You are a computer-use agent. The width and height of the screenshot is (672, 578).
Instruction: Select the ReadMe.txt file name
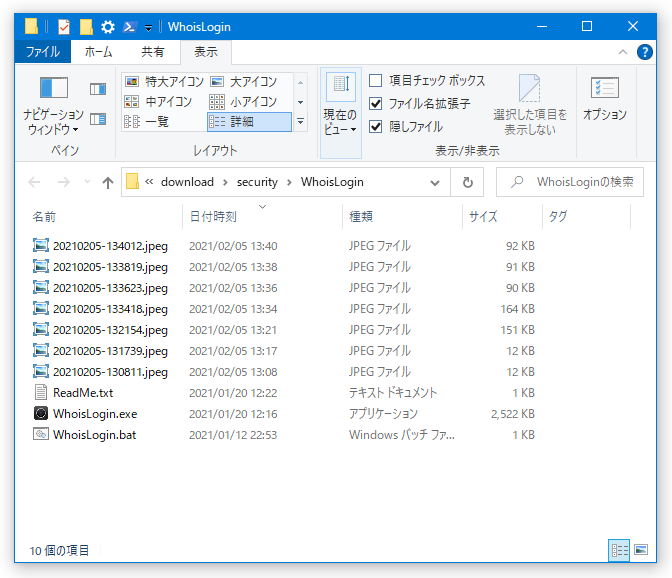[83, 393]
